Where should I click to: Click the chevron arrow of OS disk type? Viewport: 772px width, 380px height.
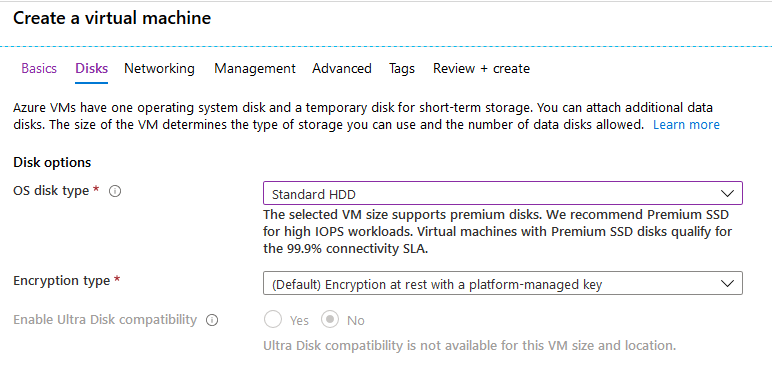(727, 193)
